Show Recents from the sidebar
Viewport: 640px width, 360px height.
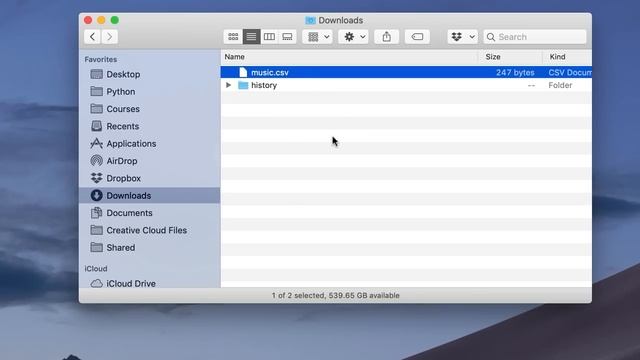coord(149,126)
